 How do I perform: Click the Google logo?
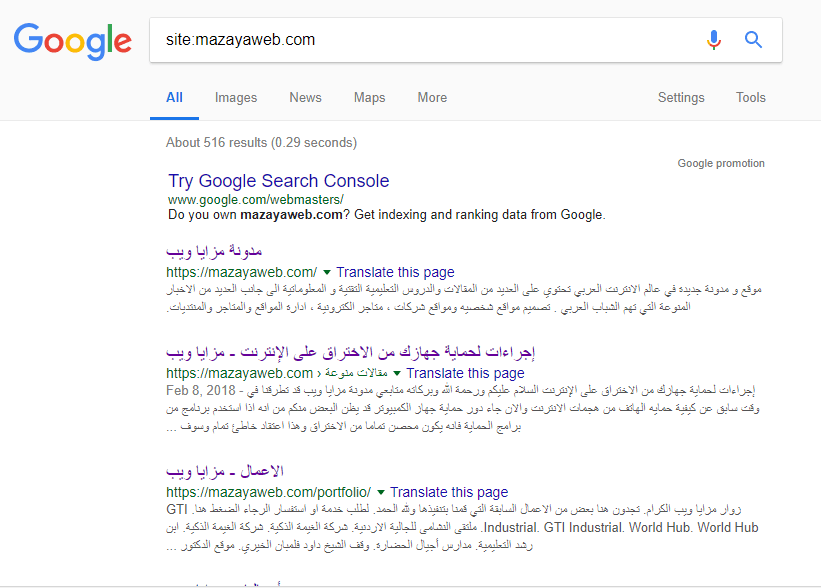72,40
